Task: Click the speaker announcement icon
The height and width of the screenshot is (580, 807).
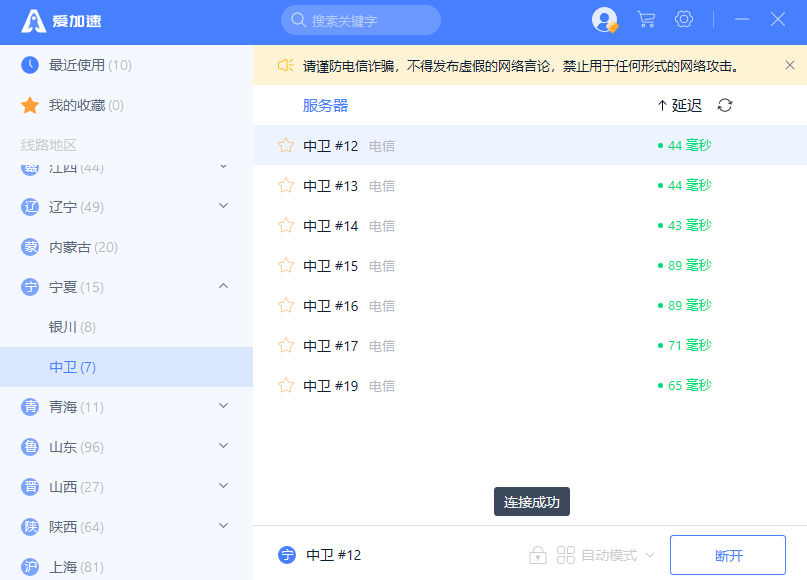Action: [x=286, y=65]
